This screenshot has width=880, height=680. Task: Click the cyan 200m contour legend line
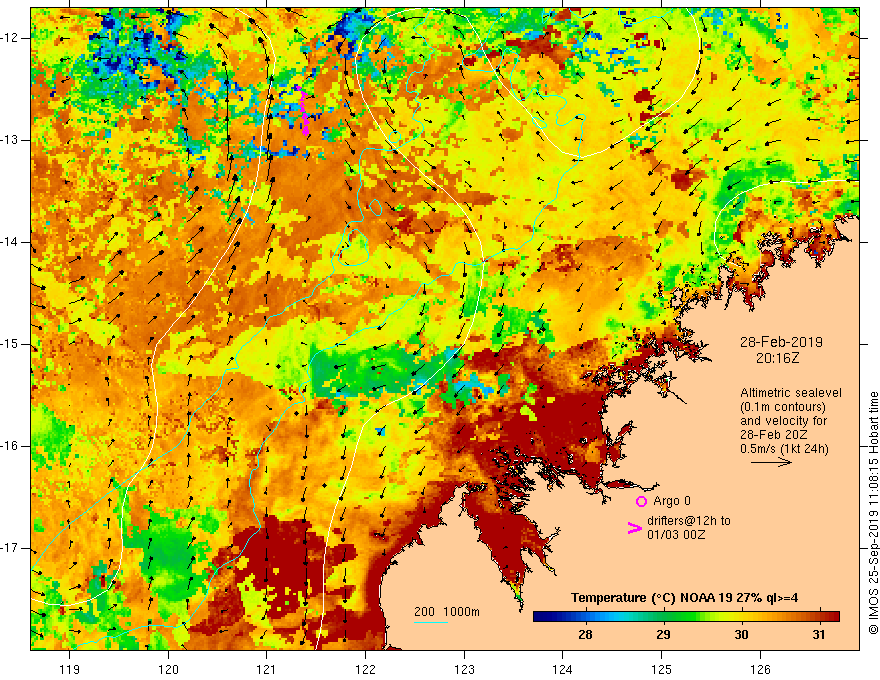coord(431,622)
